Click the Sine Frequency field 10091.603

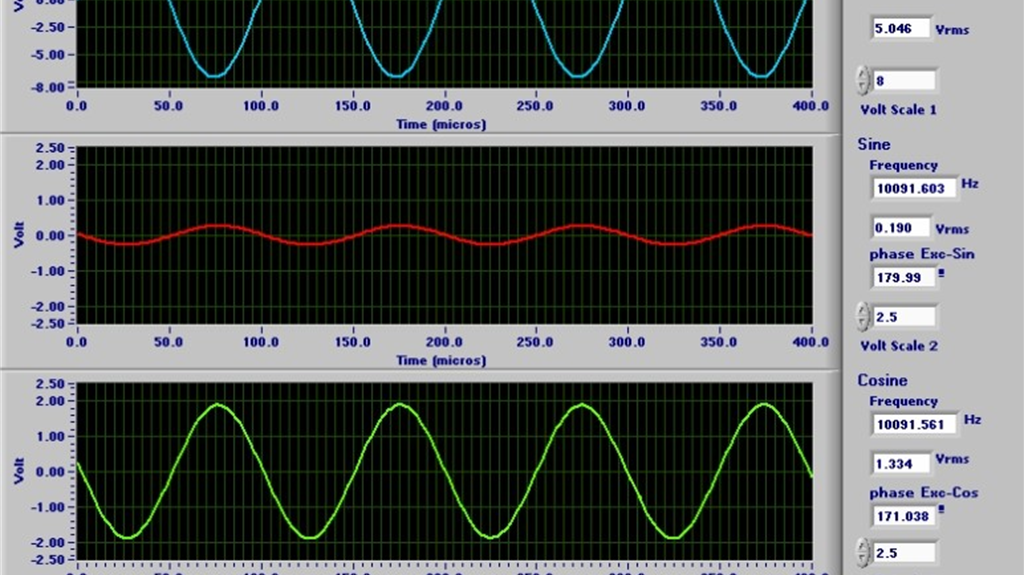(914, 187)
